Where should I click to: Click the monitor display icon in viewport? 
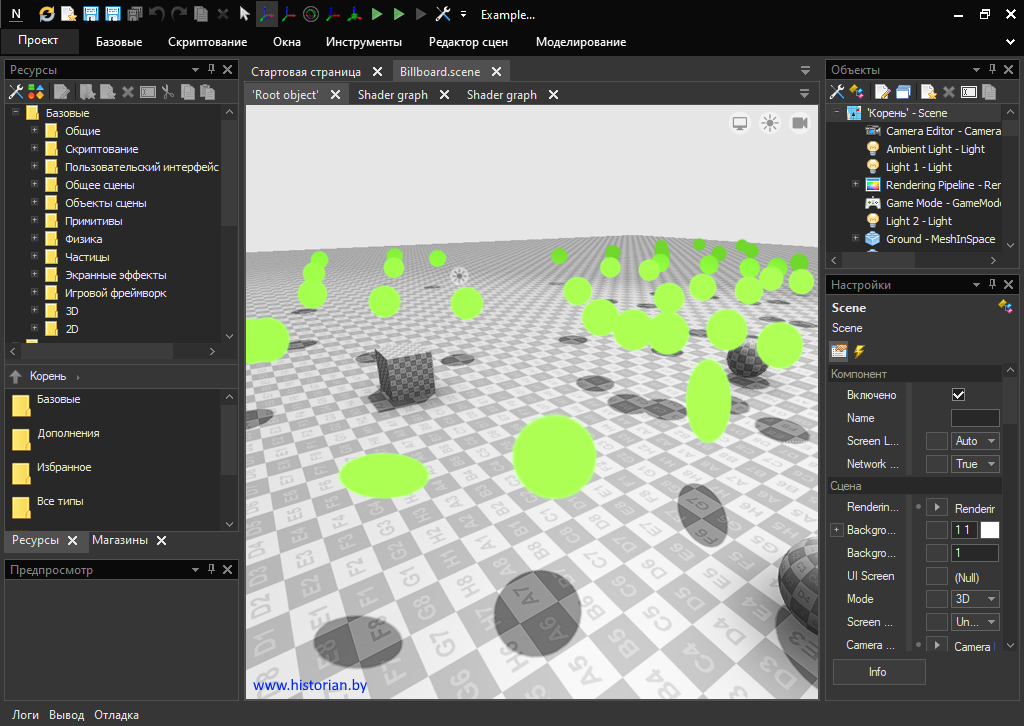tap(740, 123)
